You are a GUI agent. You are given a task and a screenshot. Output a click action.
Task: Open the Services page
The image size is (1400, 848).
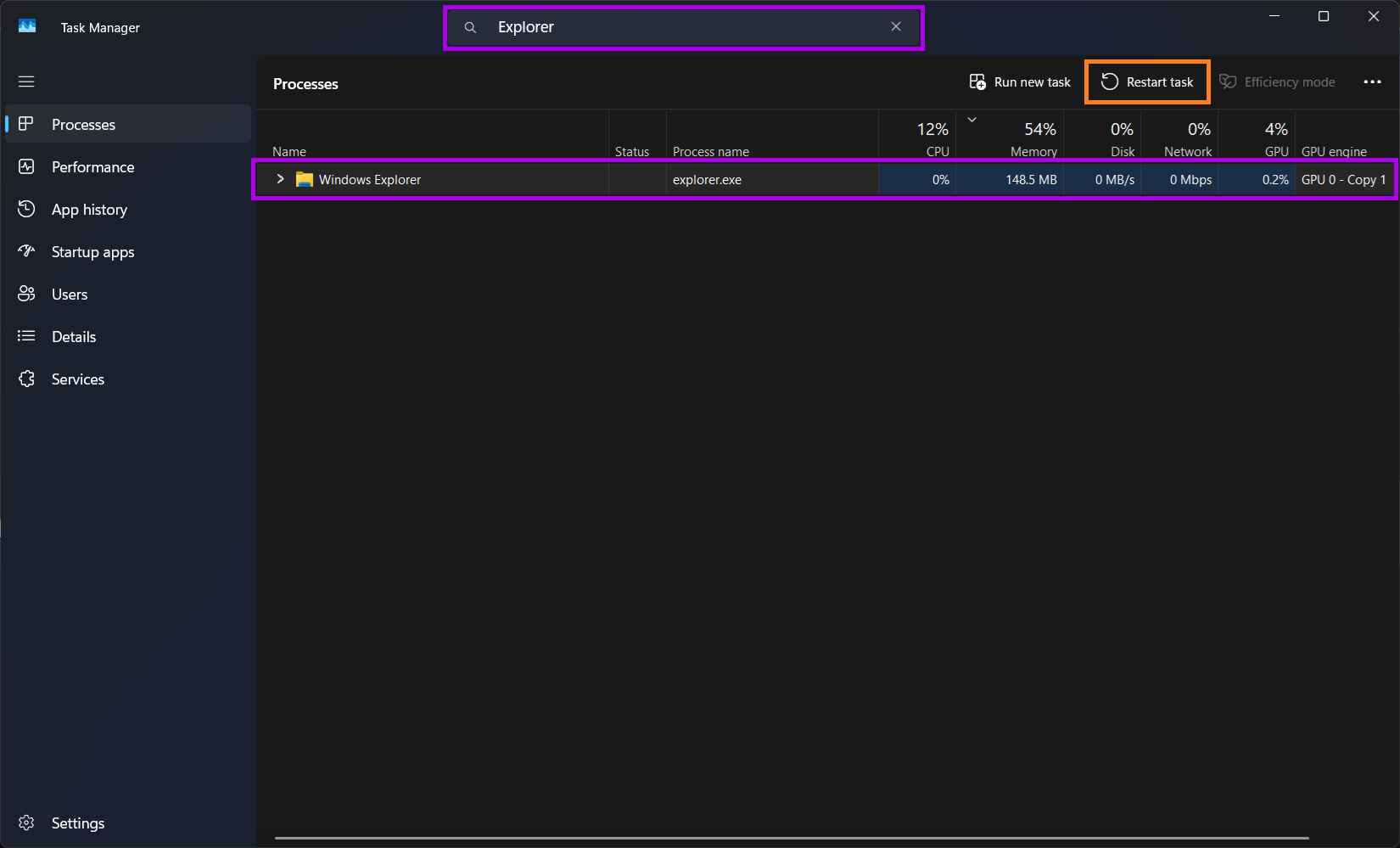point(128,379)
